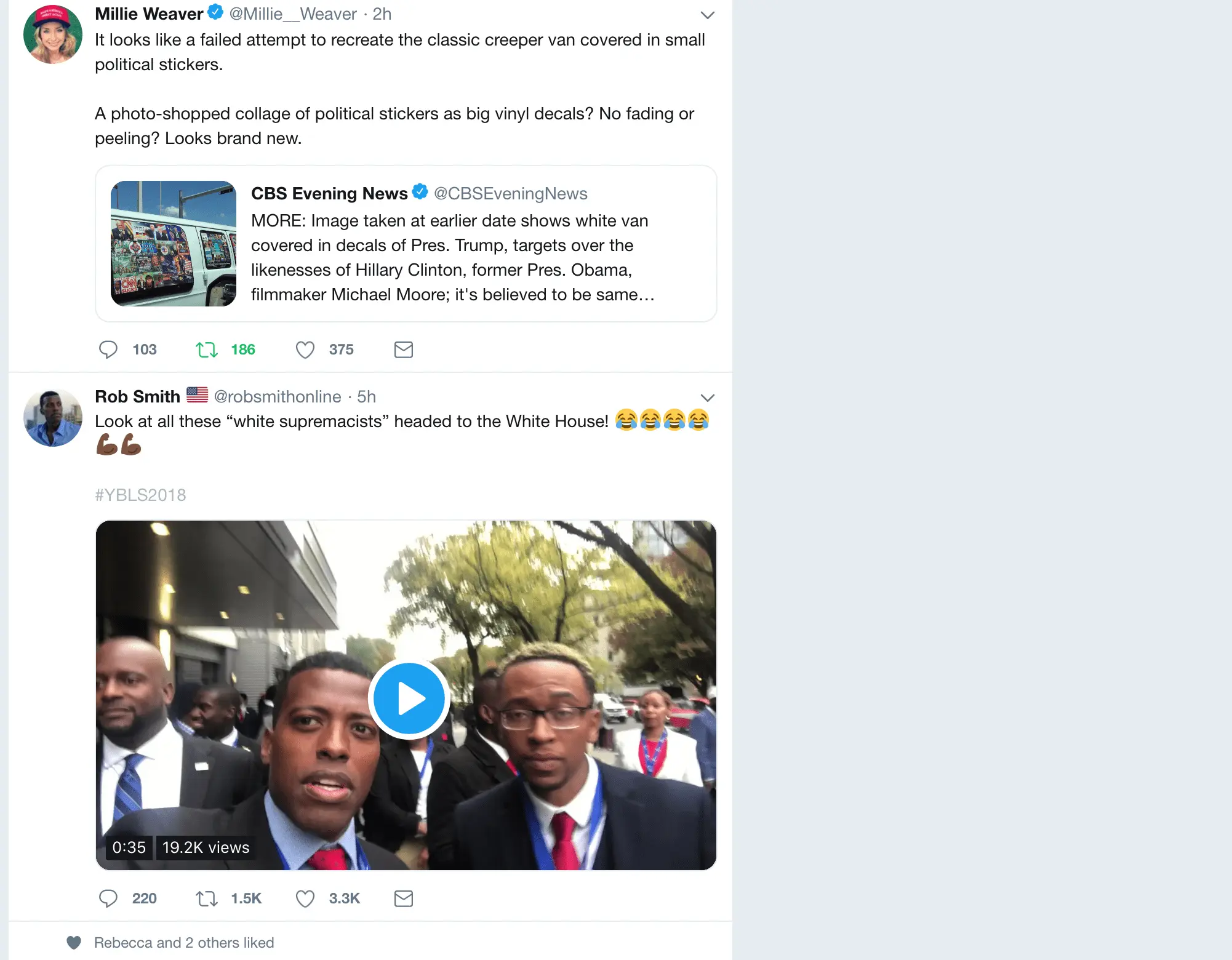
Task: Visit @Millie__Weaver handle link
Action: tap(293, 14)
